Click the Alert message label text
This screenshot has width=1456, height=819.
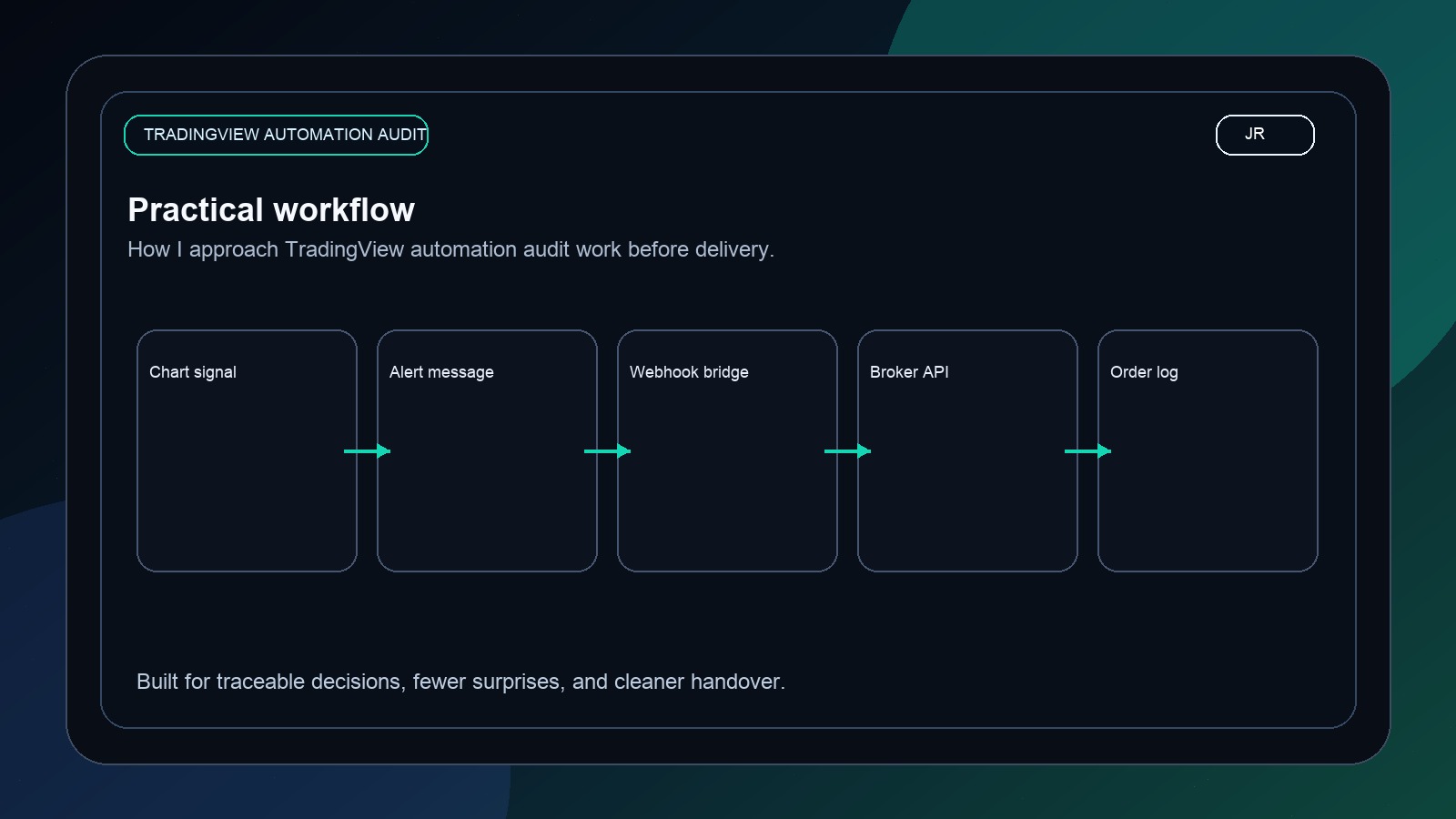(x=440, y=371)
